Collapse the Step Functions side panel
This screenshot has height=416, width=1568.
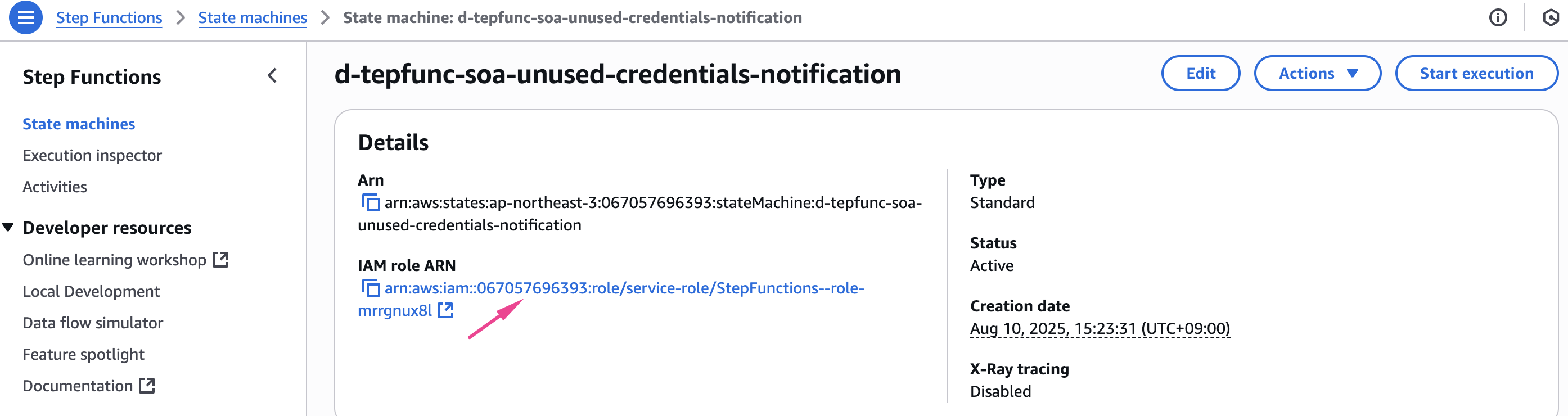[272, 76]
